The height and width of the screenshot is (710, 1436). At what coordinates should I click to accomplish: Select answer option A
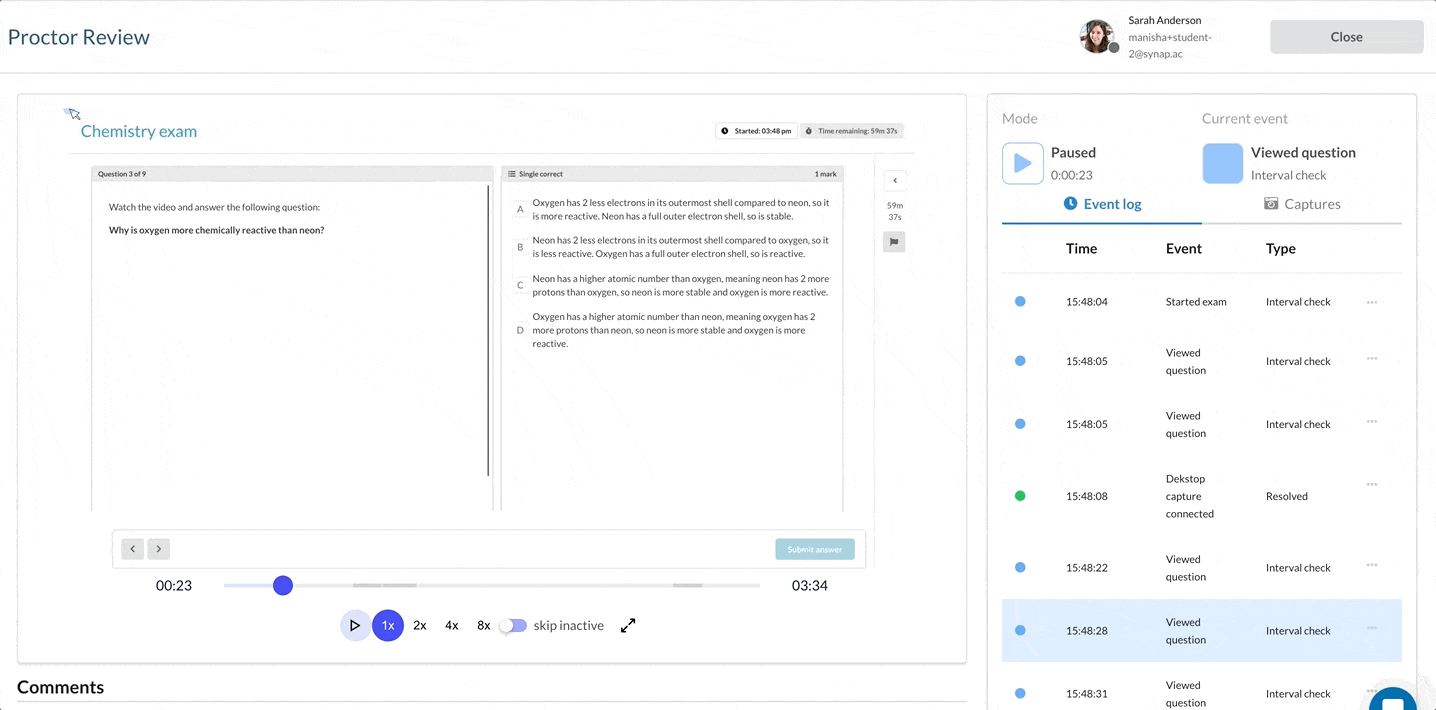coord(520,209)
